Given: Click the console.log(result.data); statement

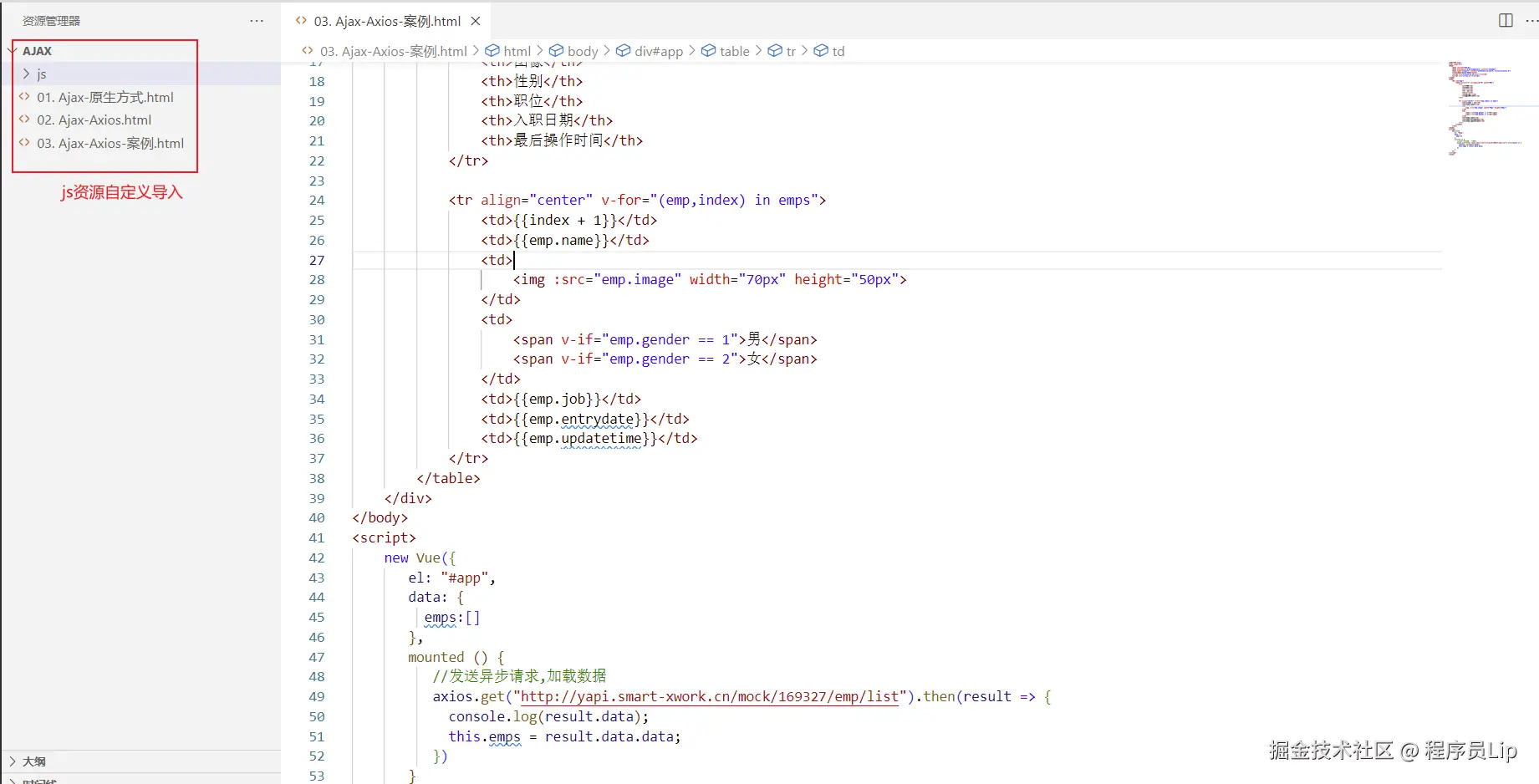Looking at the screenshot, I should coord(548,717).
